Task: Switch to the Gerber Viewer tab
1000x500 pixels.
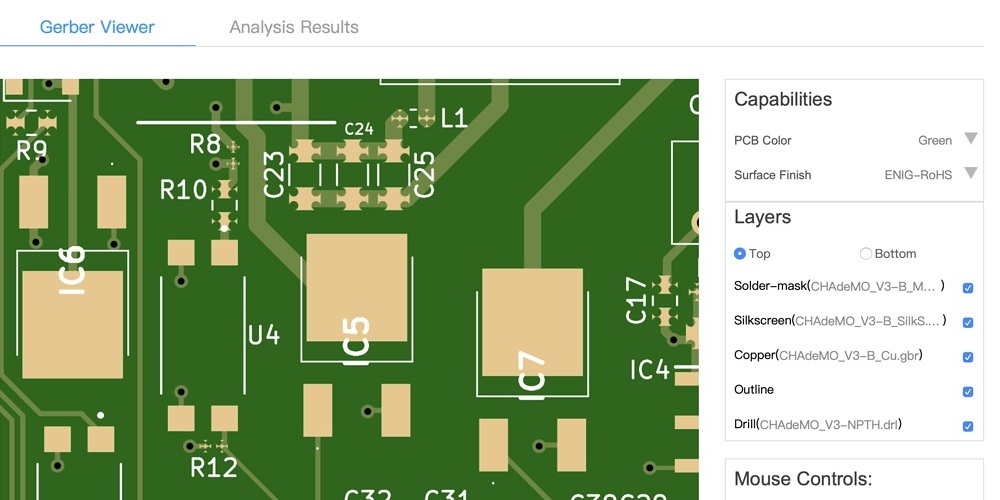Action: point(97,27)
